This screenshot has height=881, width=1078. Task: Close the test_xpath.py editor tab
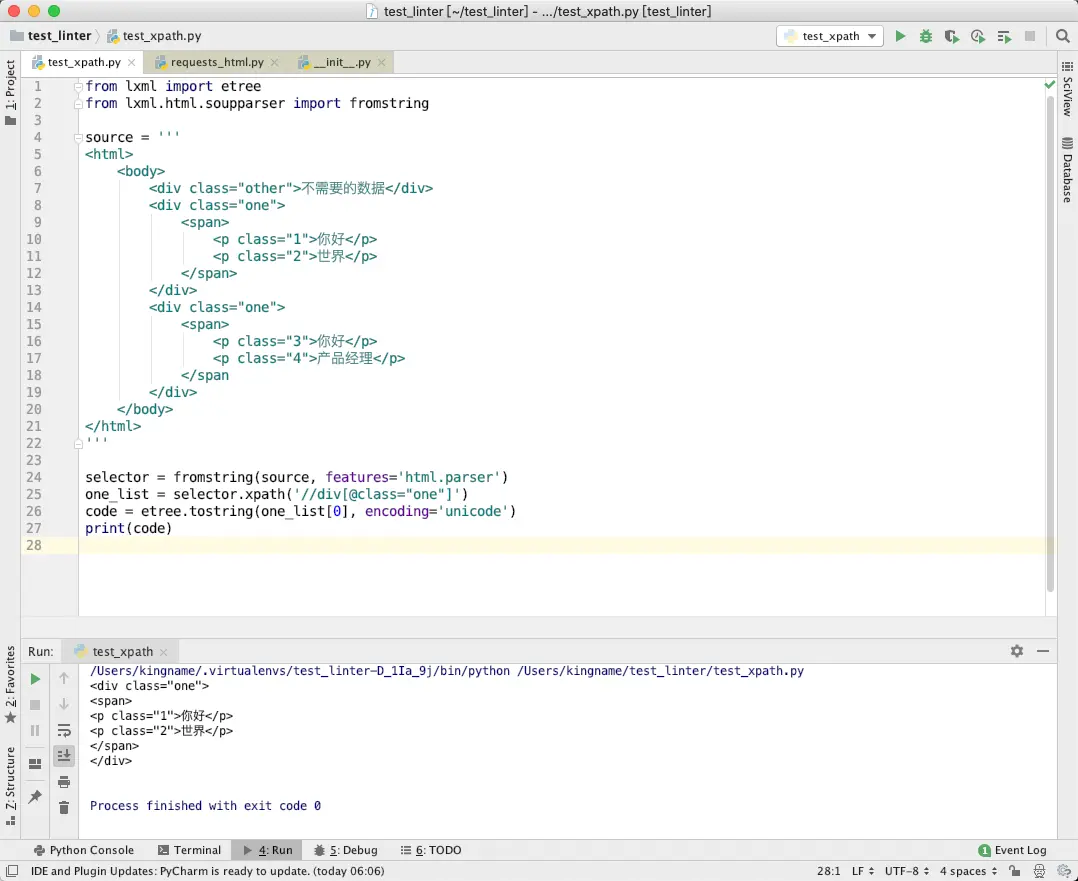tap(131, 63)
